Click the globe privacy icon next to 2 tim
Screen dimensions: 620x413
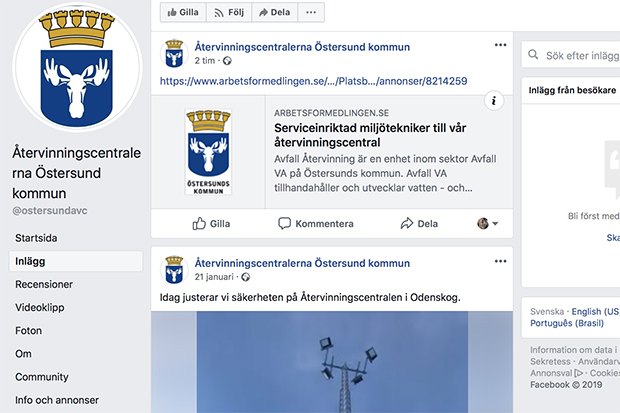(x=227, y=61)
